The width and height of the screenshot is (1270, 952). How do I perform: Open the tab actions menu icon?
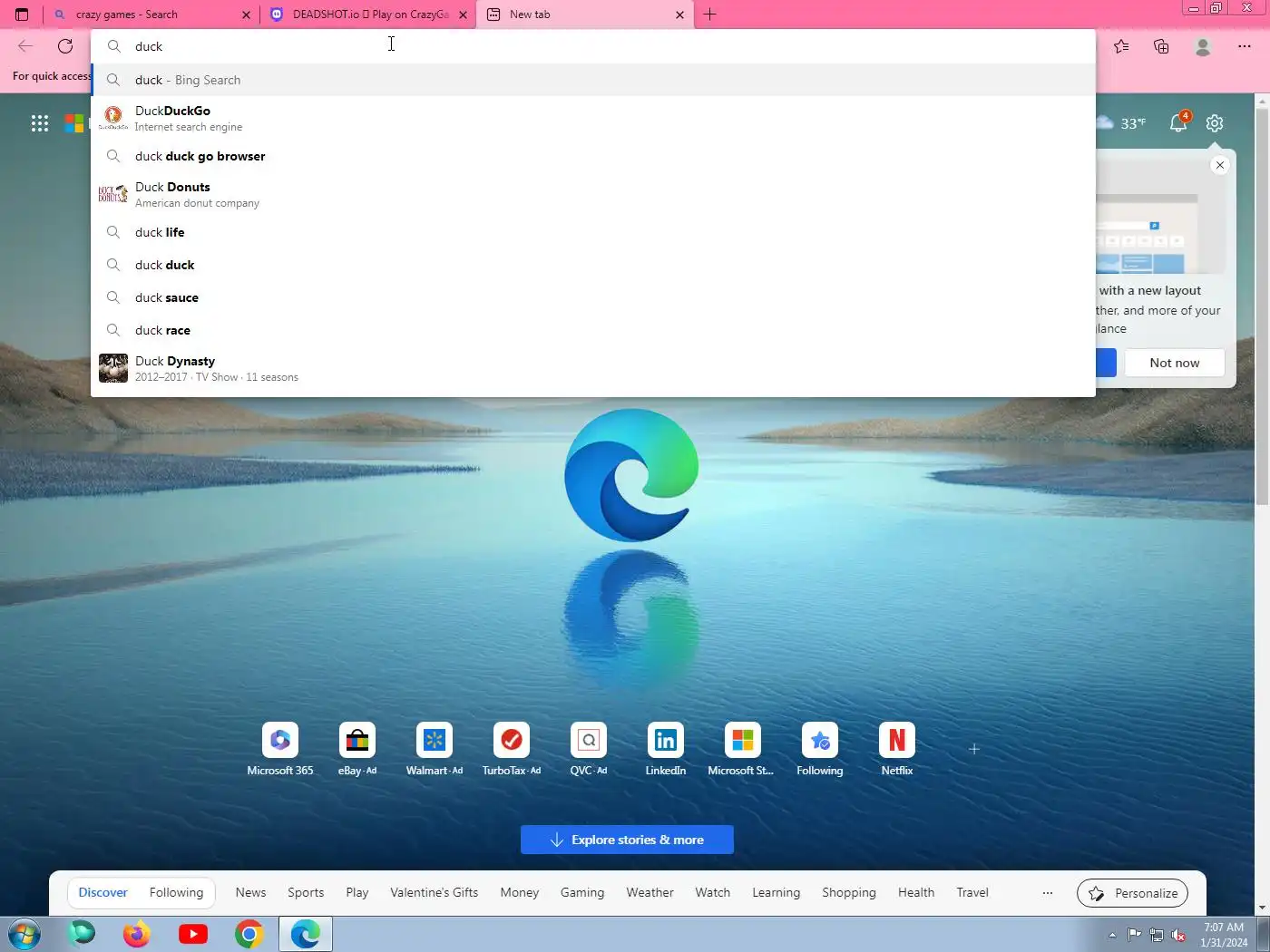coord(22,15)
